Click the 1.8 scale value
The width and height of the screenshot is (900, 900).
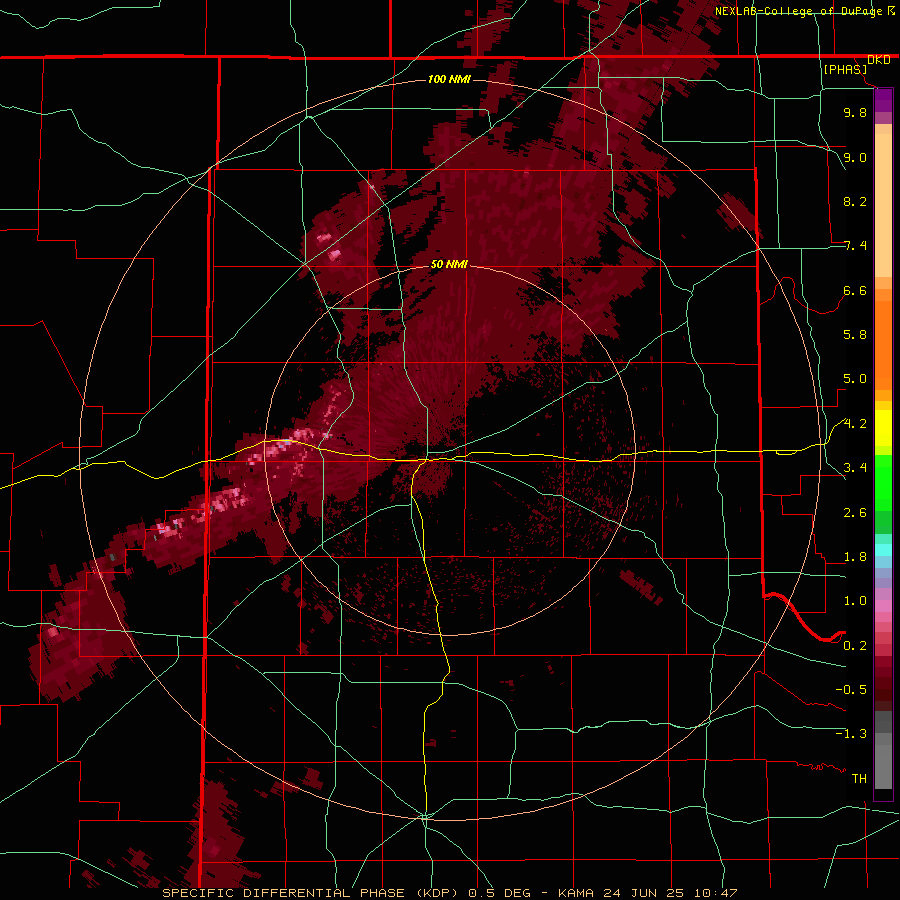coord(855,557)
